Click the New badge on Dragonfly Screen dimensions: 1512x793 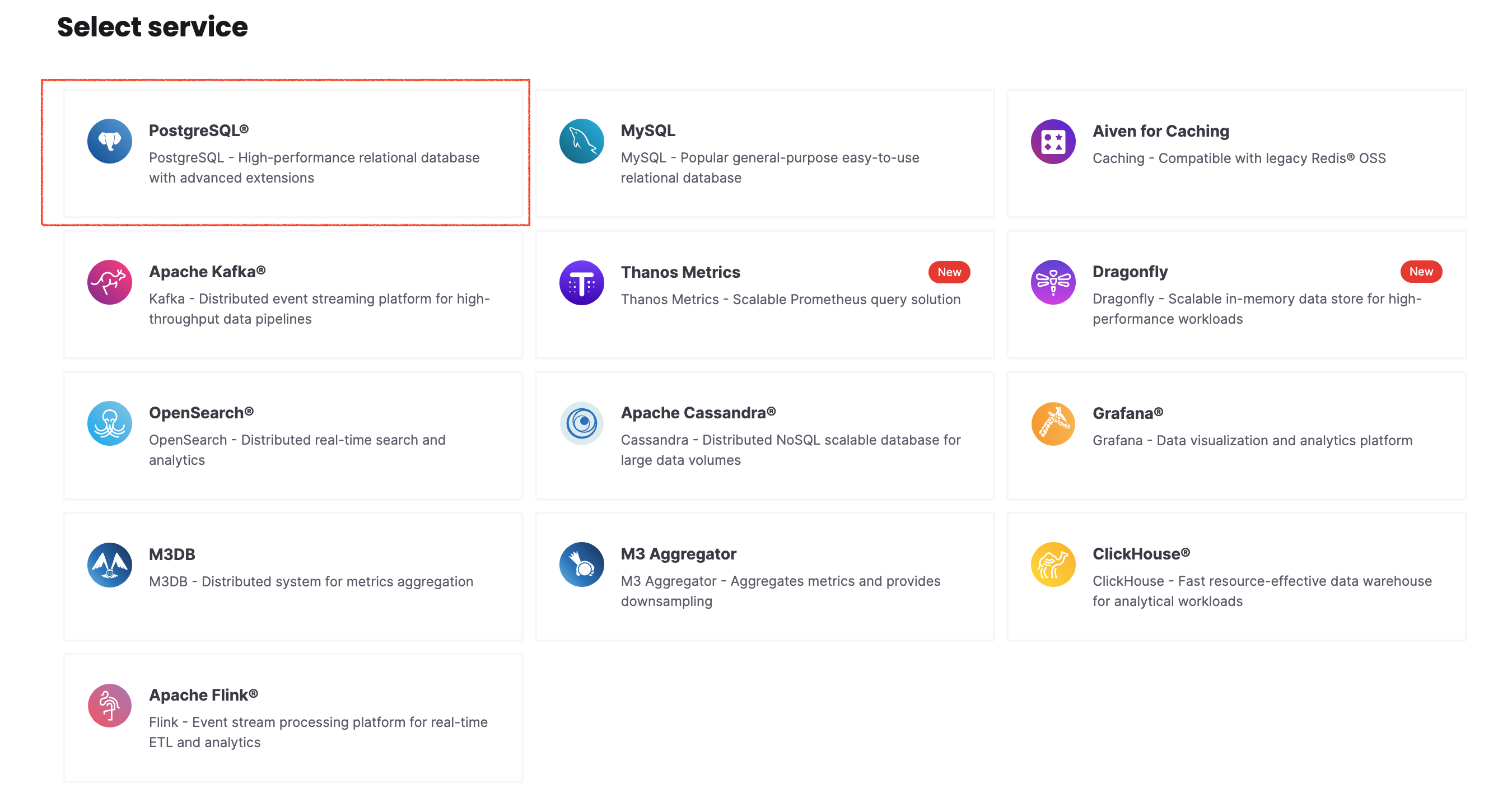(x=1422, y=272)
